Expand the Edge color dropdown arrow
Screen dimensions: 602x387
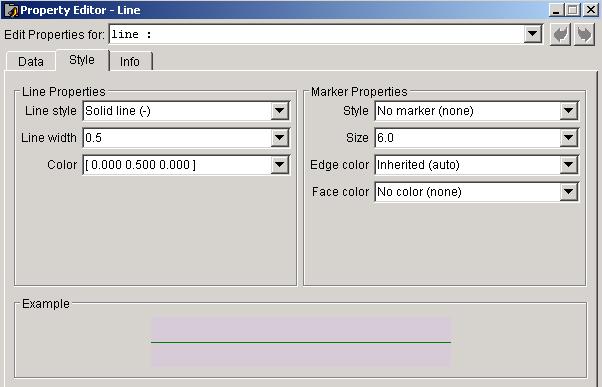tap(569, 165)
